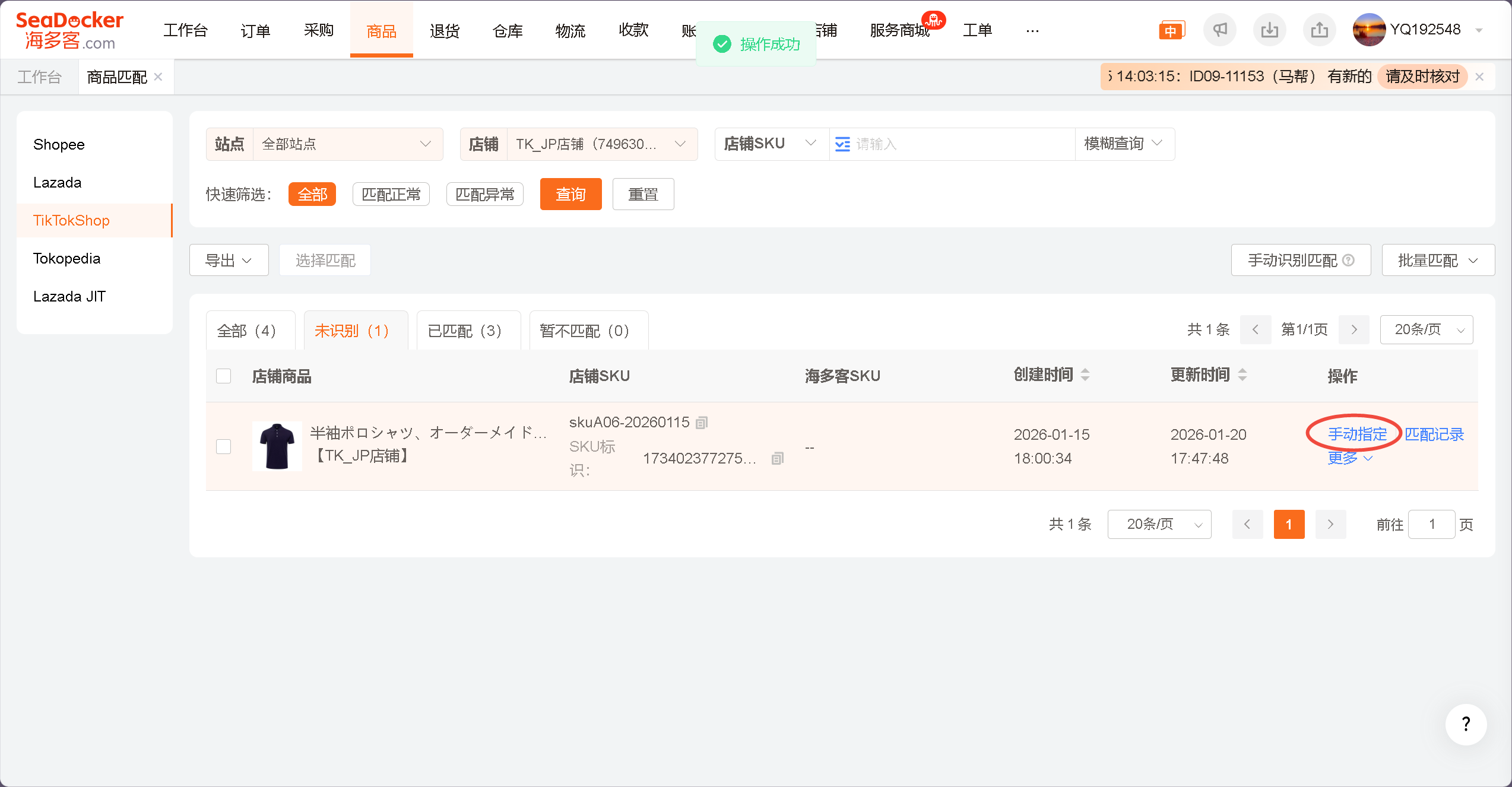Open the 仓库 top menu

coord(508,30)
